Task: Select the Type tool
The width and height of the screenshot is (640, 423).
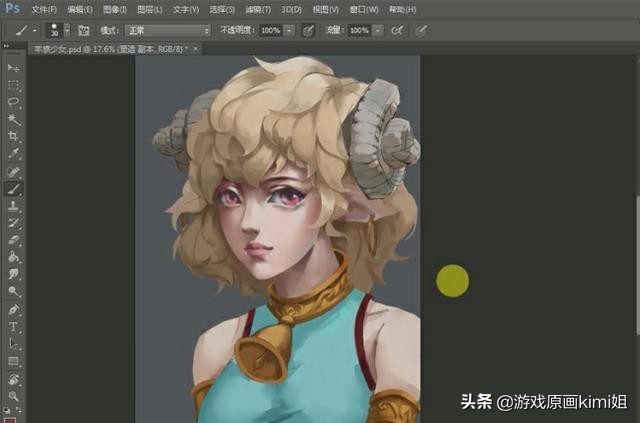Action: point(13,327)
